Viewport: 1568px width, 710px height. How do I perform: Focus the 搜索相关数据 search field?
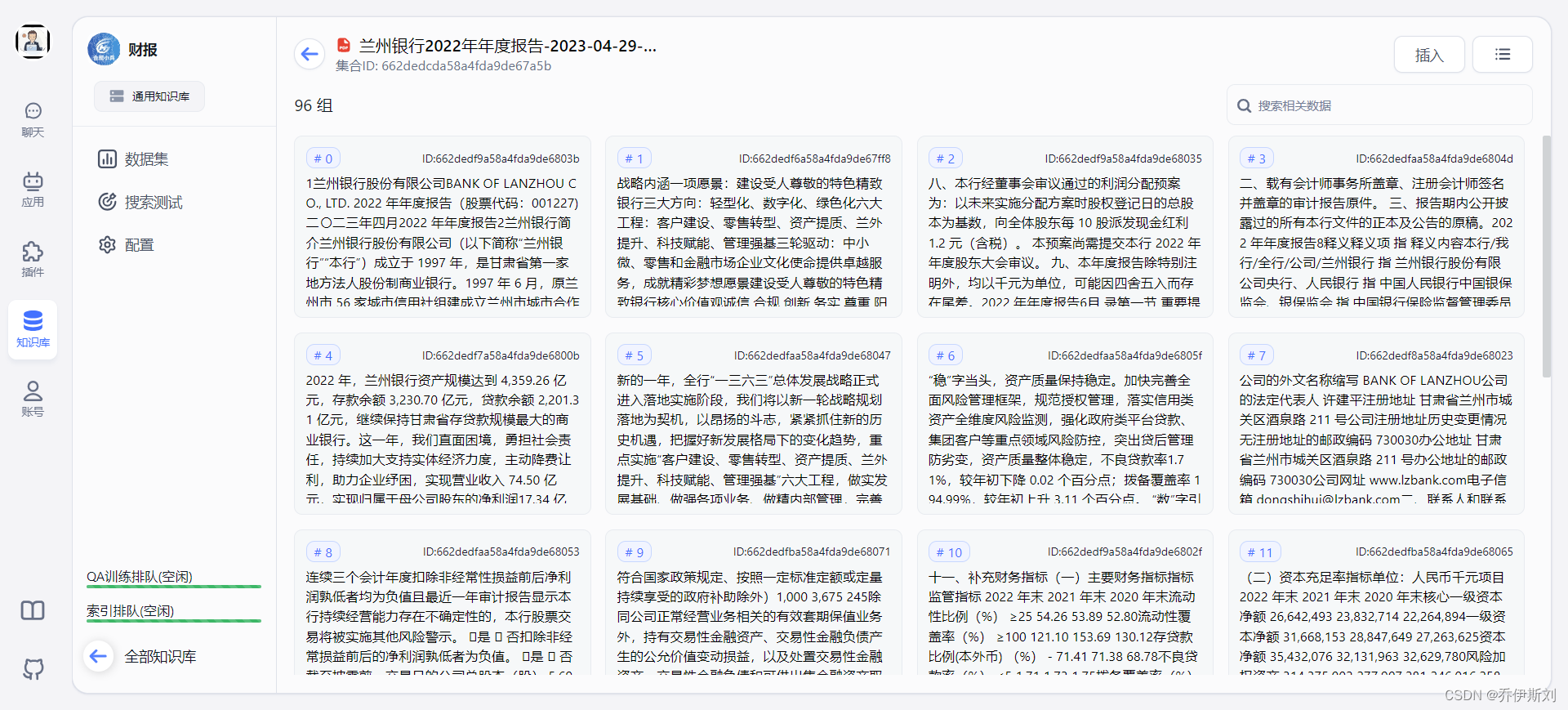tap(1379, 105)
